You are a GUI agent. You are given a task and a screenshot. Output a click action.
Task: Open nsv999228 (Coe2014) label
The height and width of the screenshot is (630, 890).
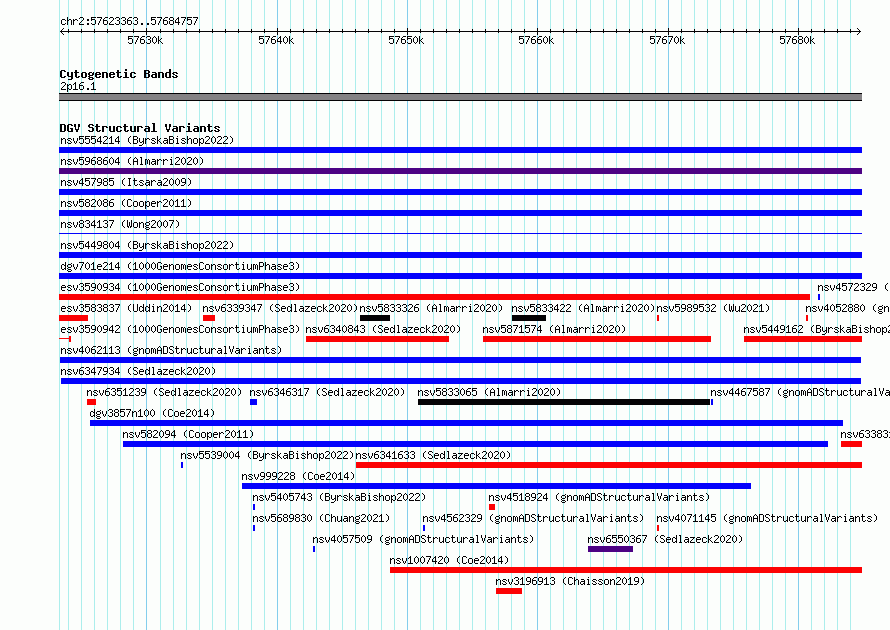pos(298,476)
